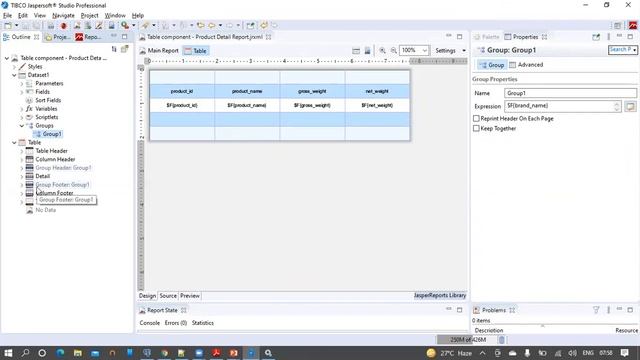
Task: Click the group Expression input field
Action: [562, 106]
